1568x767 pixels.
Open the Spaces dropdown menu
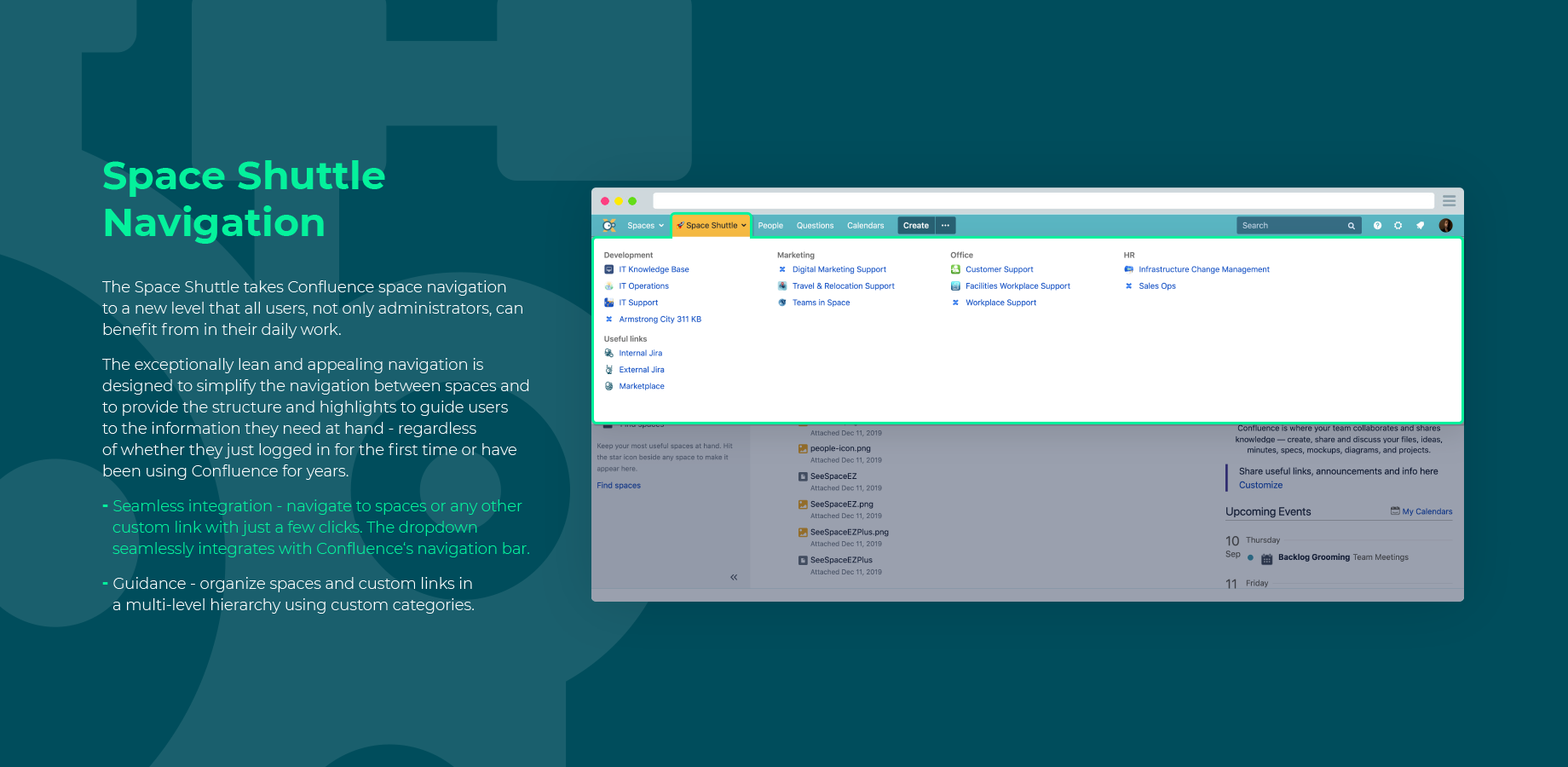coord(645,226)
